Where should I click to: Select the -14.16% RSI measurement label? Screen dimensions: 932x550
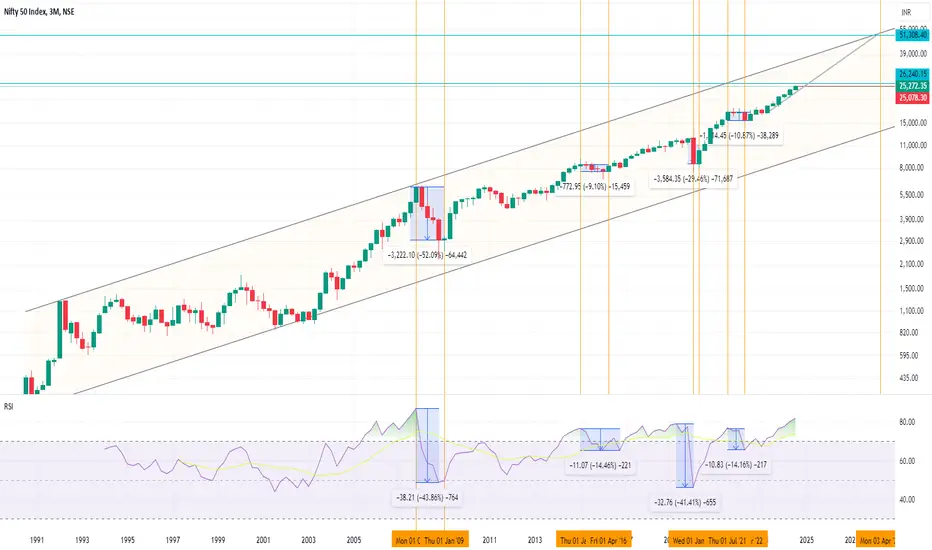click(x=735, y=464)
